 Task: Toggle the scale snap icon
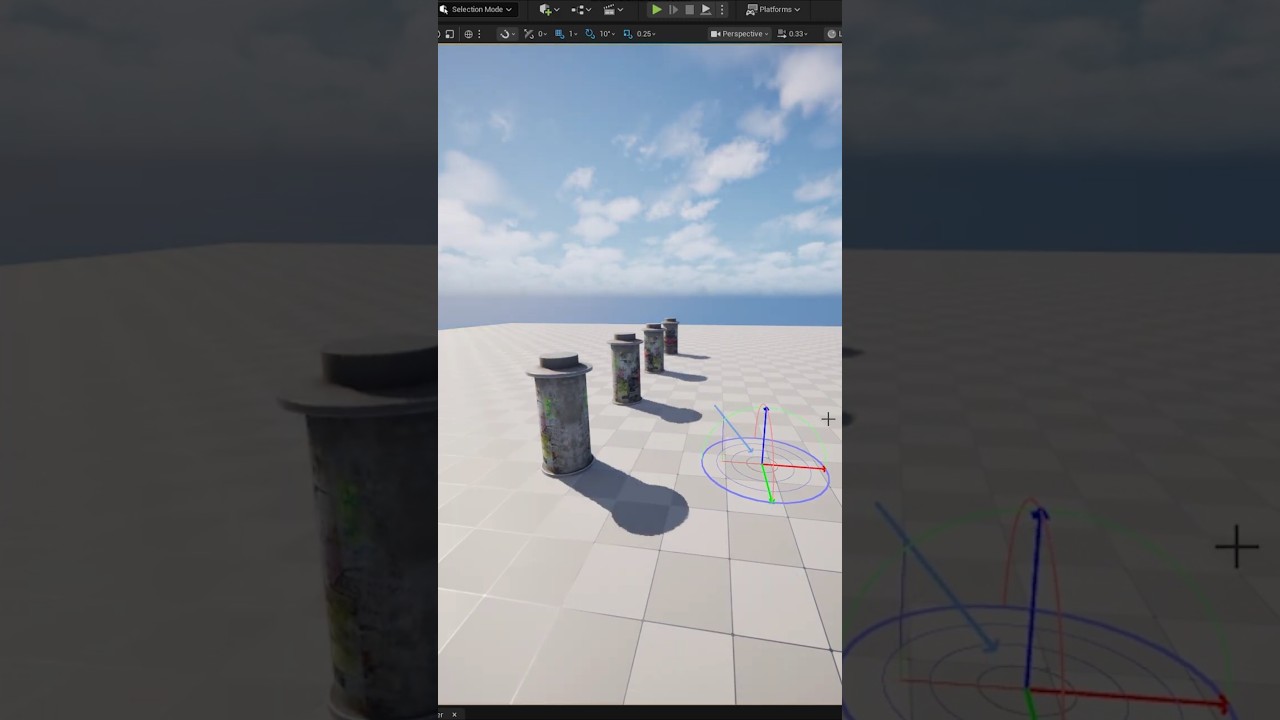[x=628, y=34]
